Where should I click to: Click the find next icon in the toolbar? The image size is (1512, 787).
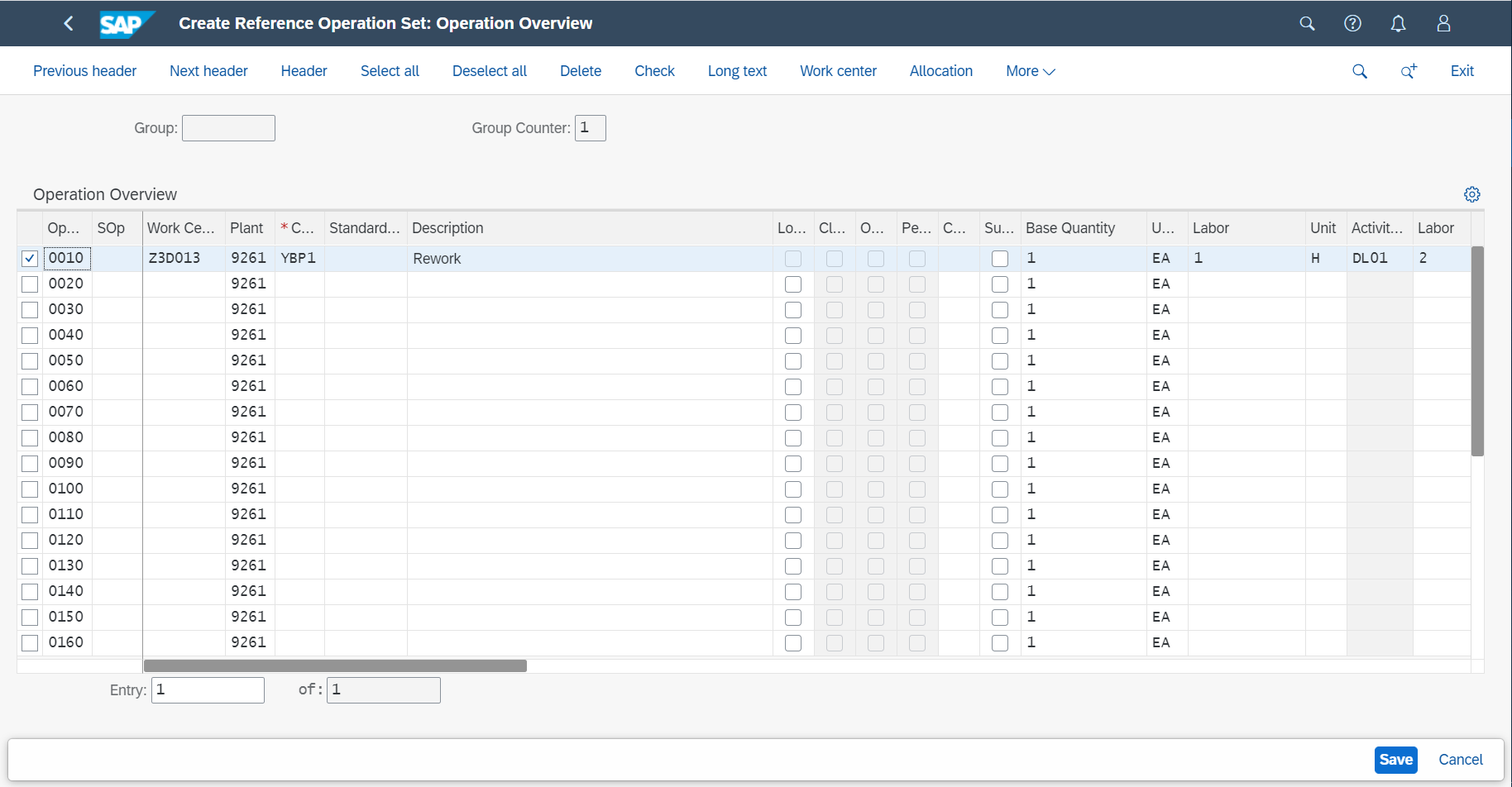pos(1409,71)
